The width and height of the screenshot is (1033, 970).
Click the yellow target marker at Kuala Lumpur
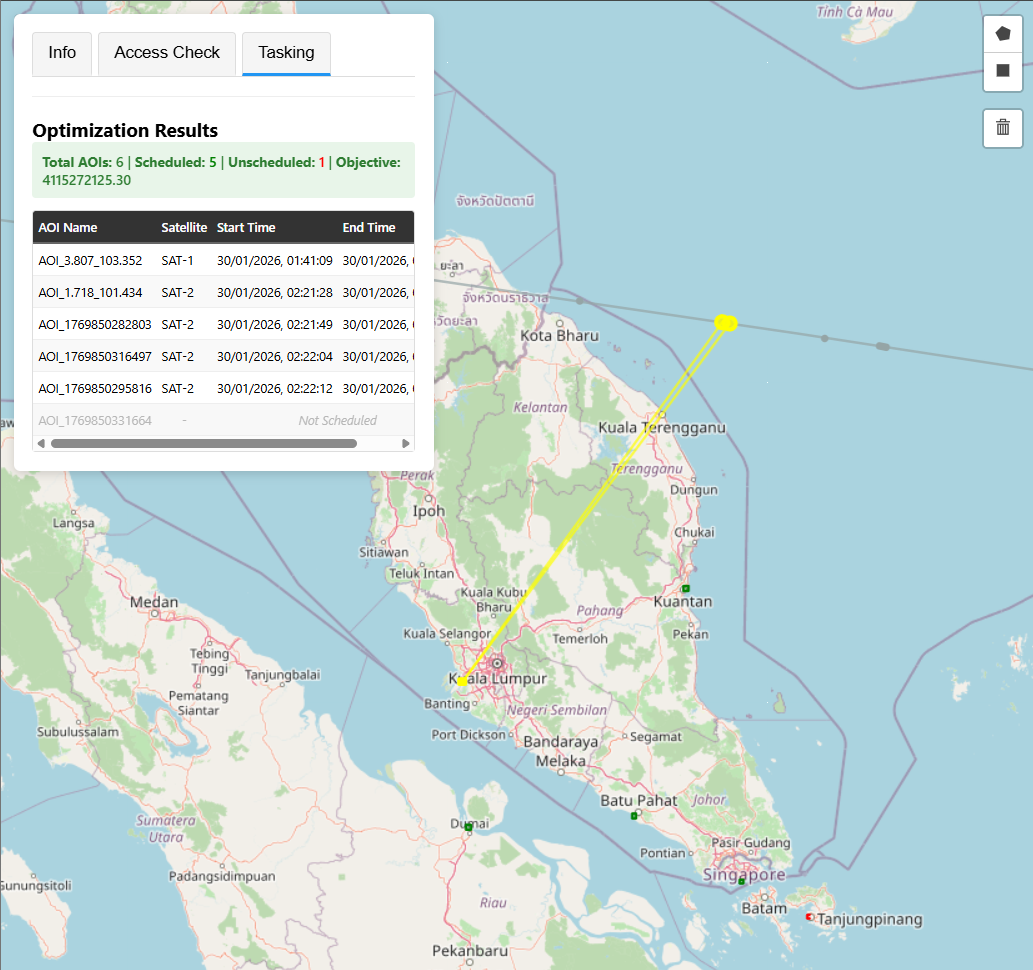coord(463,681)
